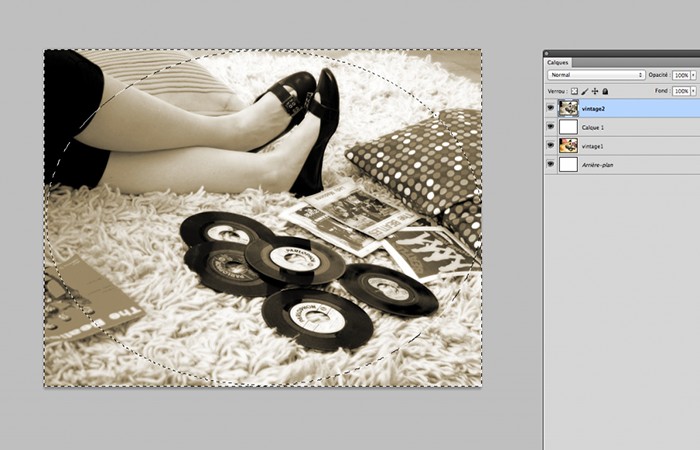Toggle visibility of vintage1 layer
This screenshot has width=700, height=450.
tap(550, 146)
